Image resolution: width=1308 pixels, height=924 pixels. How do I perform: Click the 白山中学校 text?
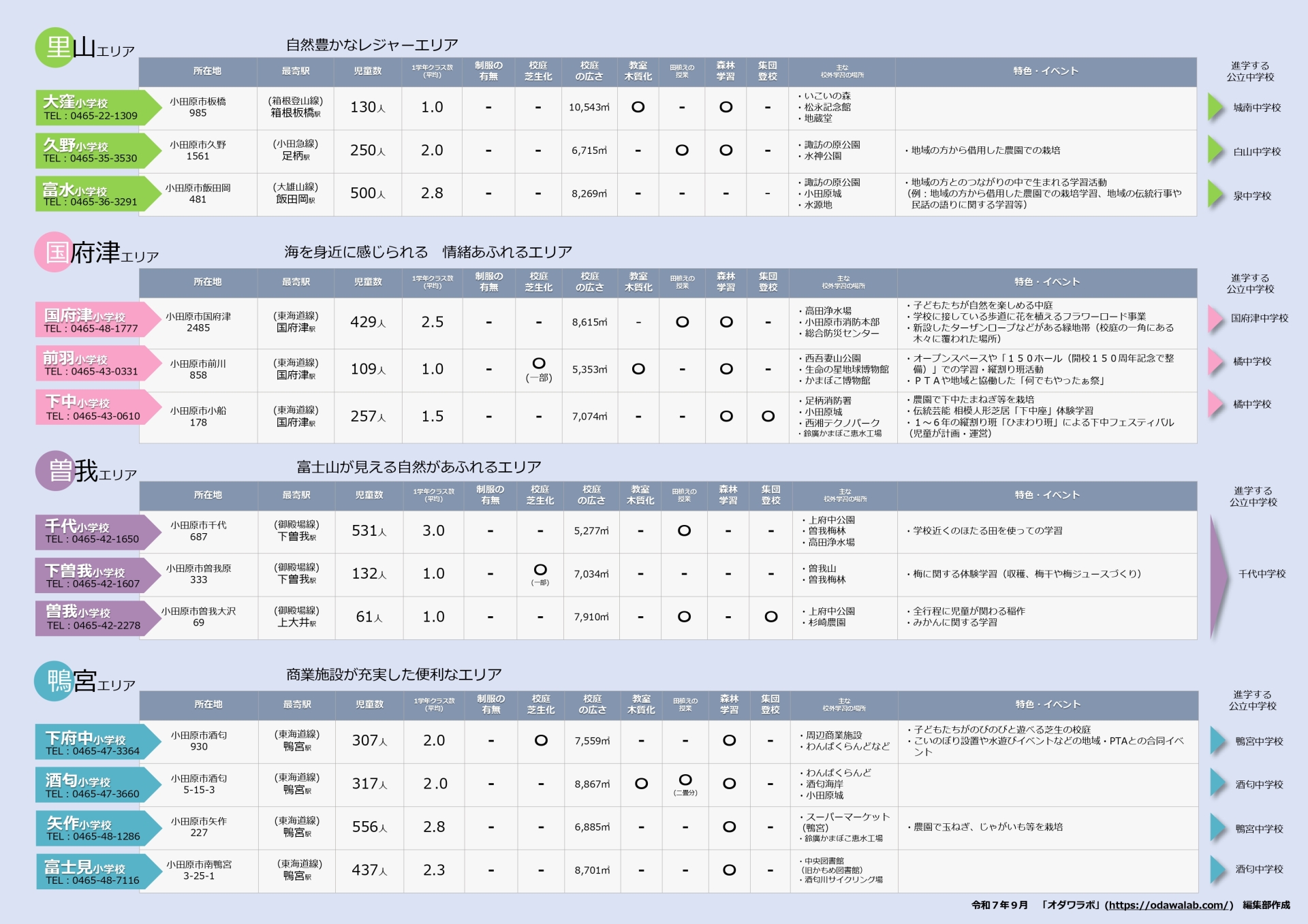[1257, 152]
